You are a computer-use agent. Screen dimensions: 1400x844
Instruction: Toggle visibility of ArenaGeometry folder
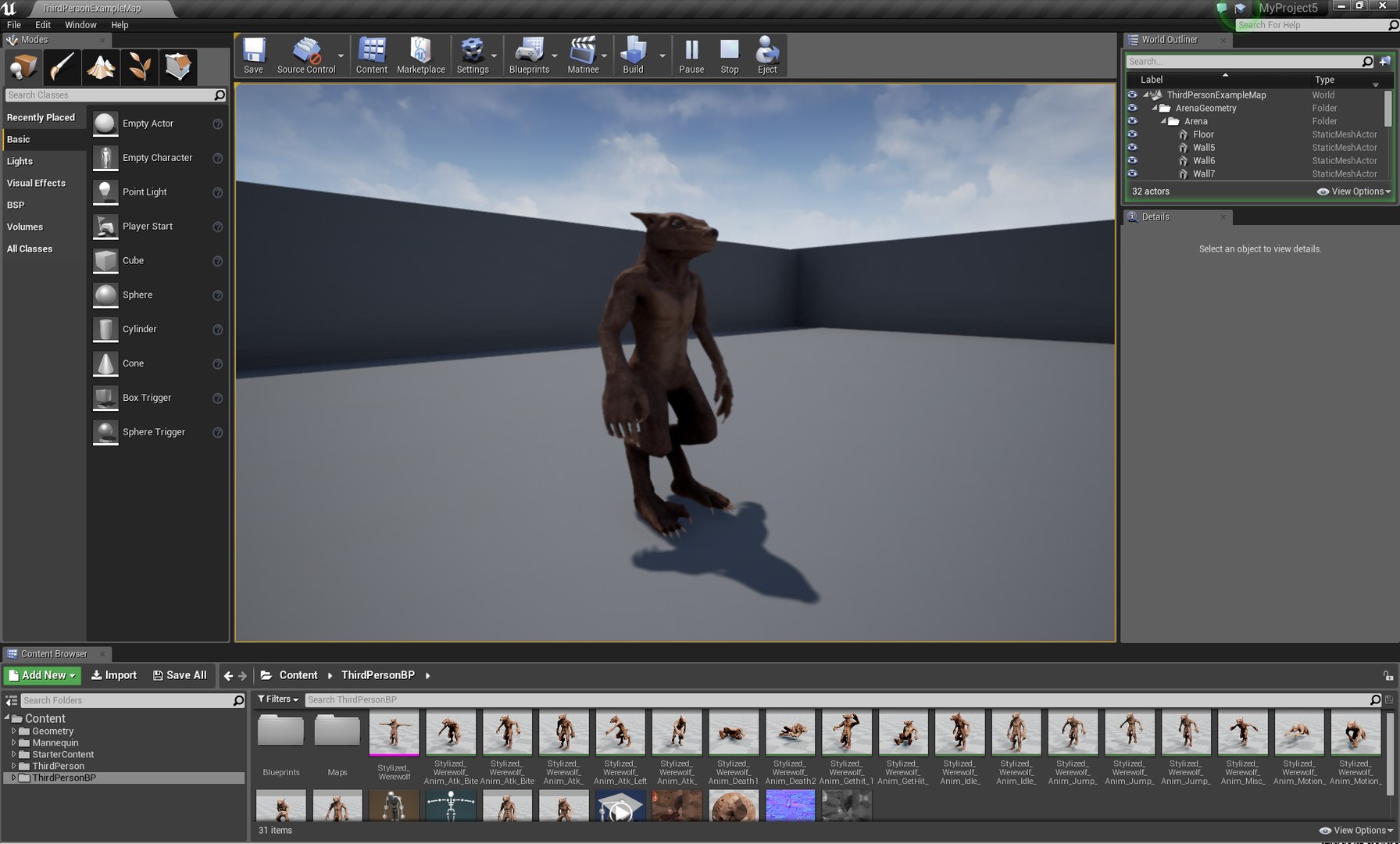pos(1132,108)
